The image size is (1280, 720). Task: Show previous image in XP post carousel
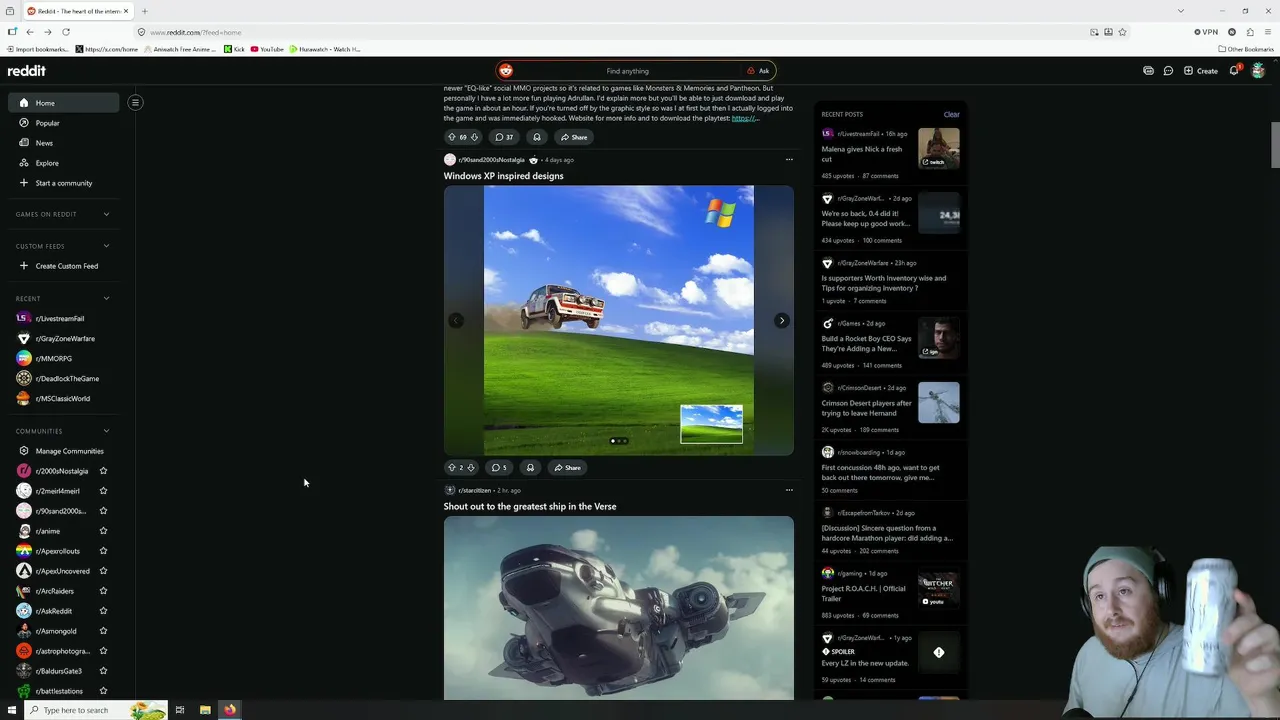coord(456,321)
